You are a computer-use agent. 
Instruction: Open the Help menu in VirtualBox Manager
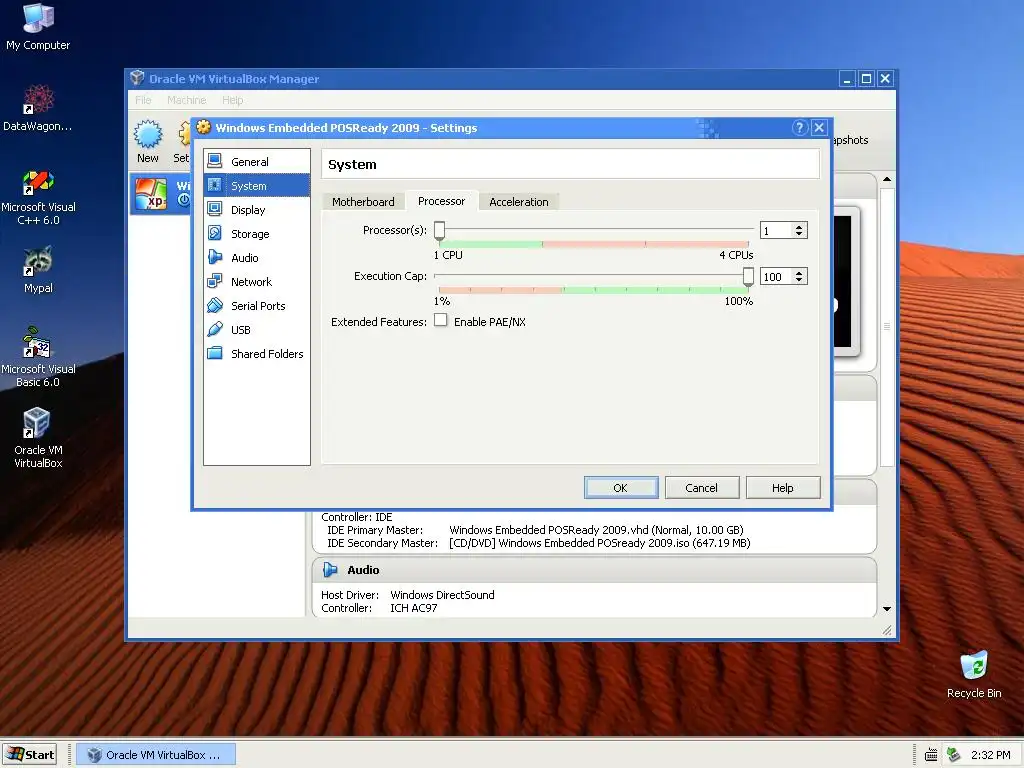tap(232, 100)
